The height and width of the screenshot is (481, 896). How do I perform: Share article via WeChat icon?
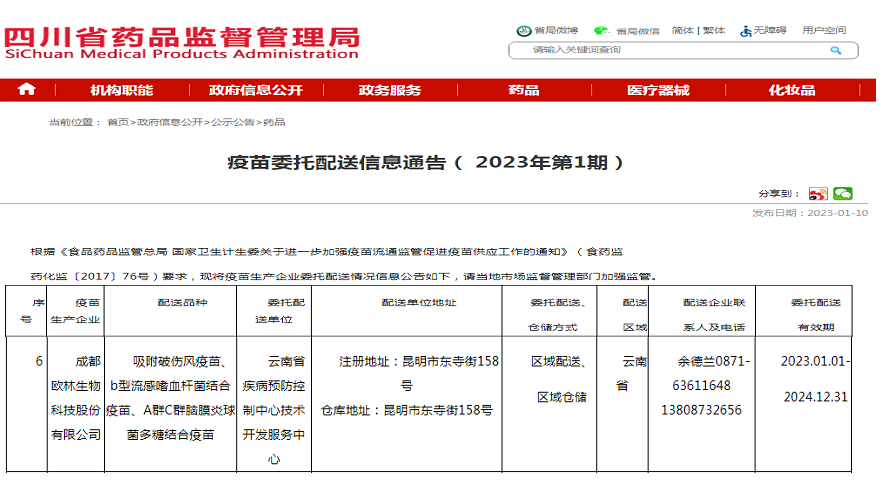[843, 194]
